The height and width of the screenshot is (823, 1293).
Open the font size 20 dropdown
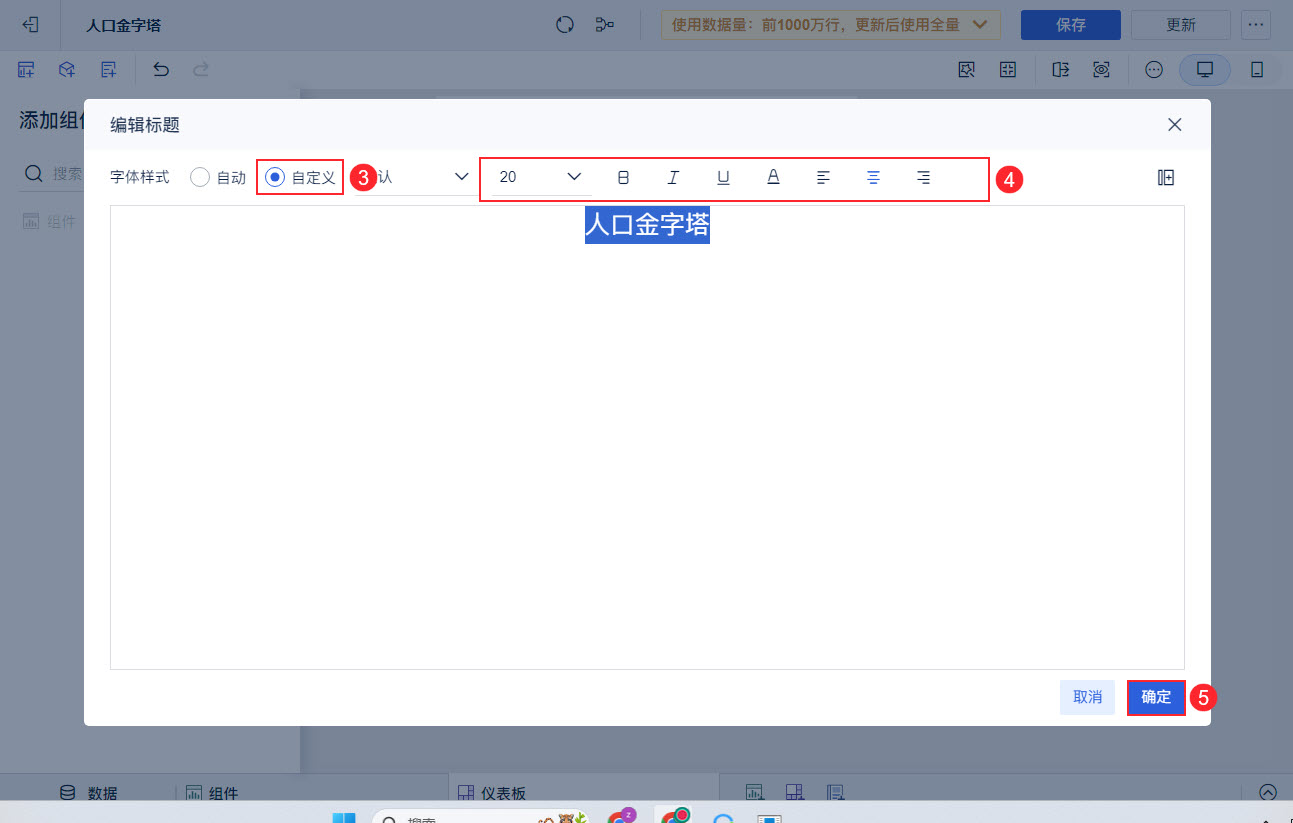coord(540,177)
